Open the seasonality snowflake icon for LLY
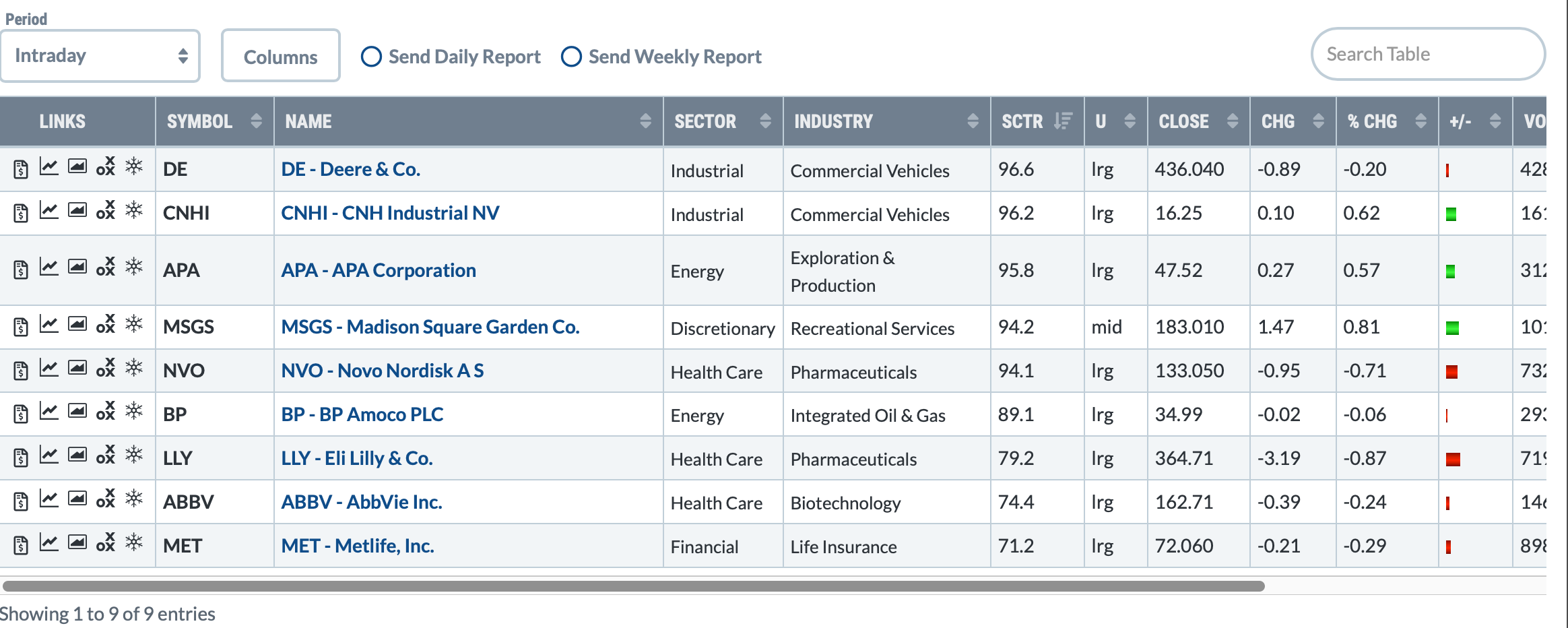Viewport: 1568px width, 628px height. tap(134, 455)
